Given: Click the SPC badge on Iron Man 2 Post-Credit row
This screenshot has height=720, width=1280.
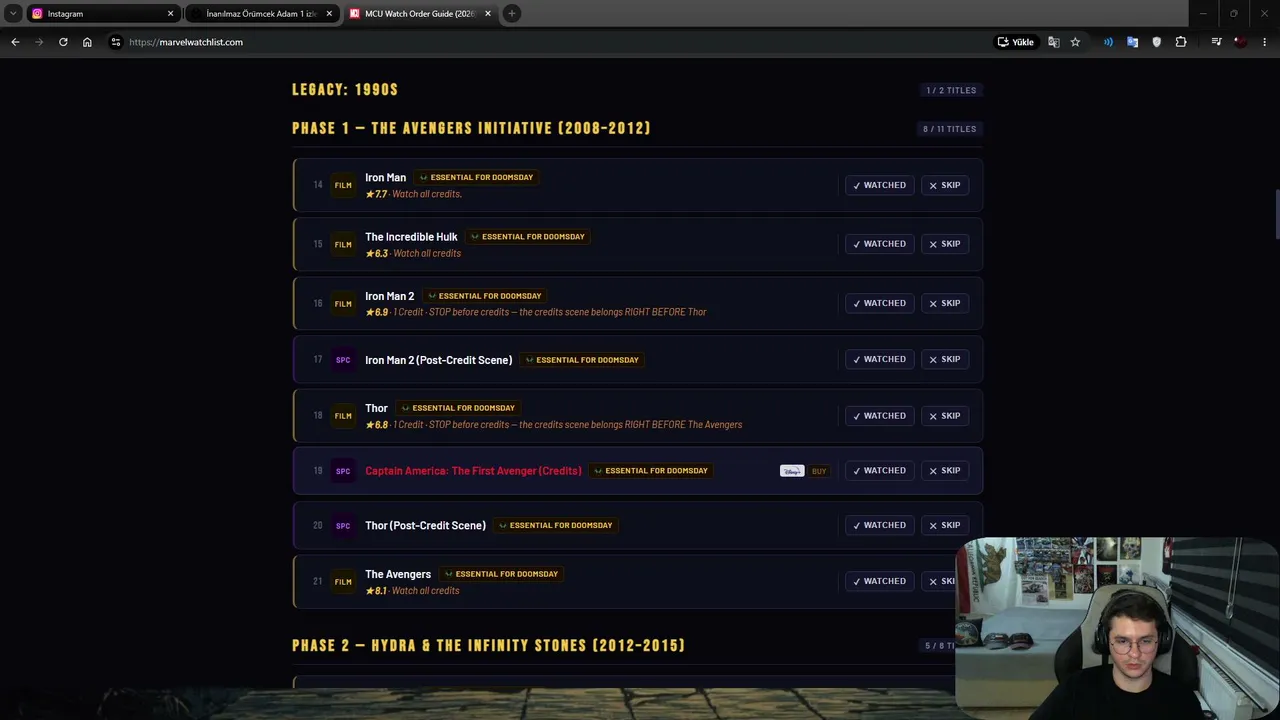Looking at the screenshot, I should coord(343,360).
